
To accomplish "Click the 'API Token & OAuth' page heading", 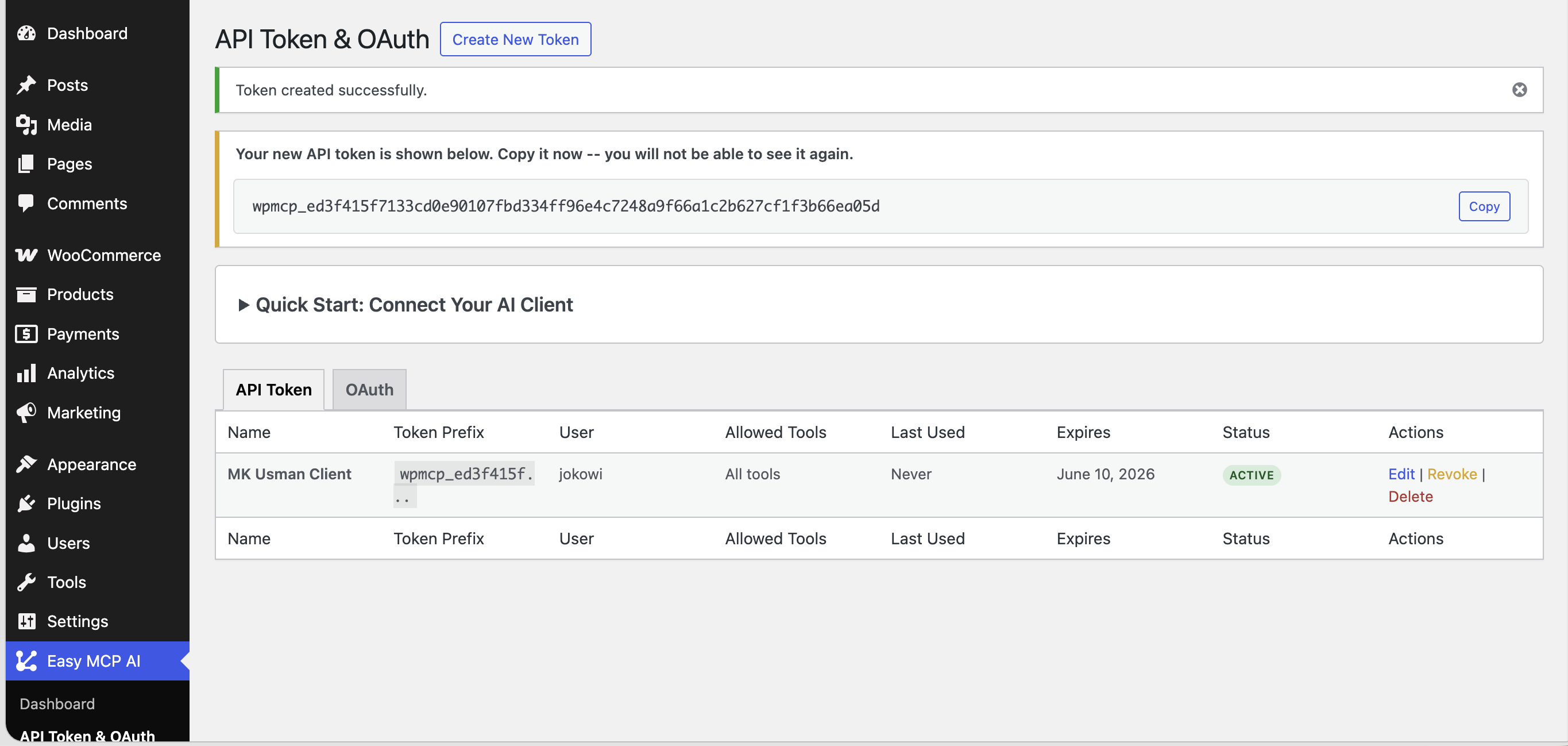I will point(322,40).
